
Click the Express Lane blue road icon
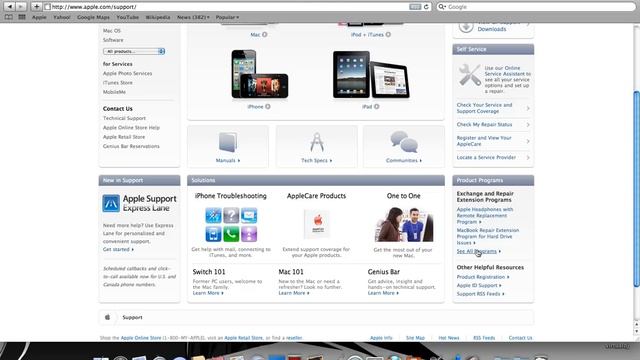[111, 203]
